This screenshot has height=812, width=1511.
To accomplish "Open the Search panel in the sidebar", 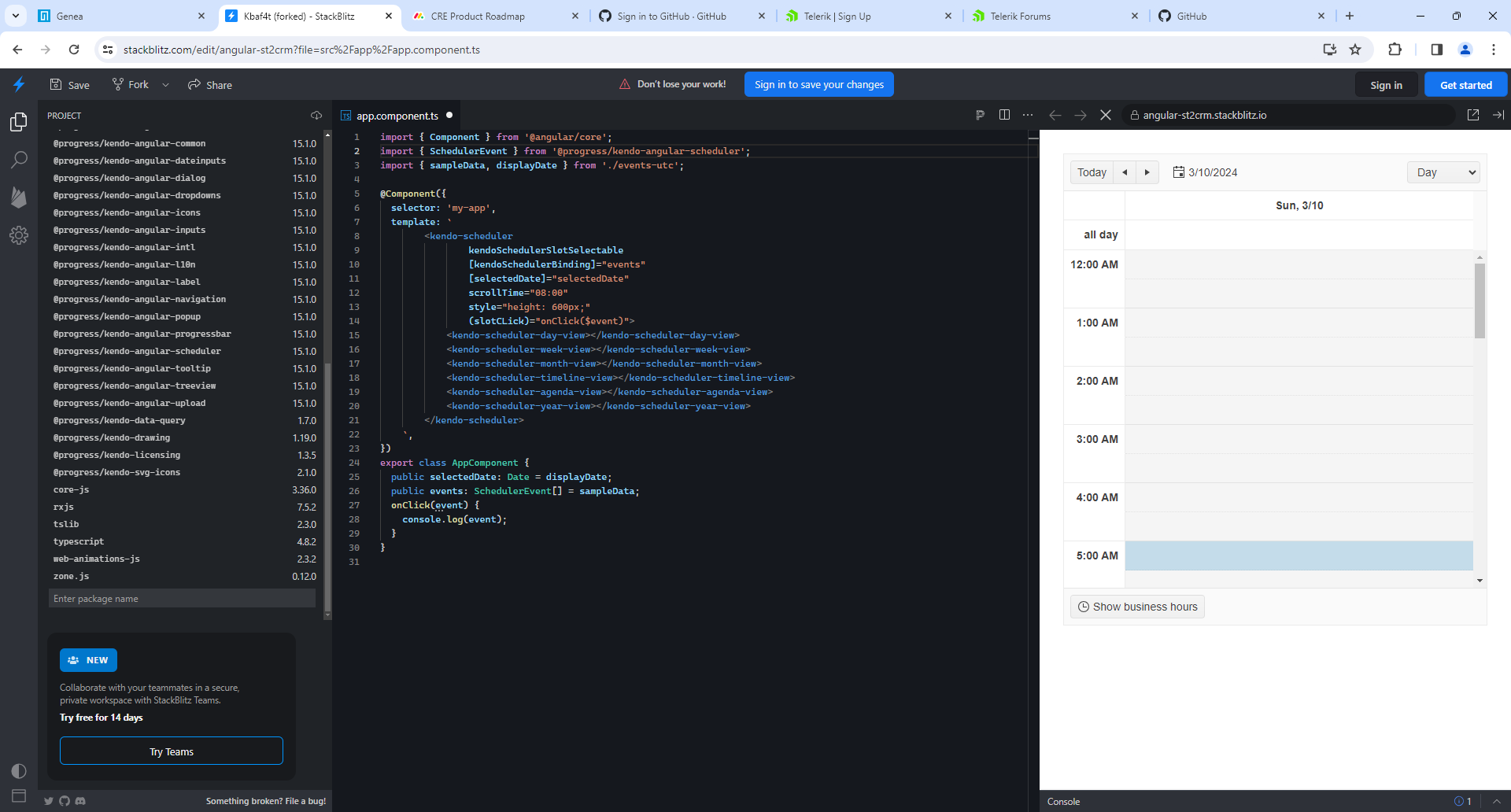I will (19, 160).
